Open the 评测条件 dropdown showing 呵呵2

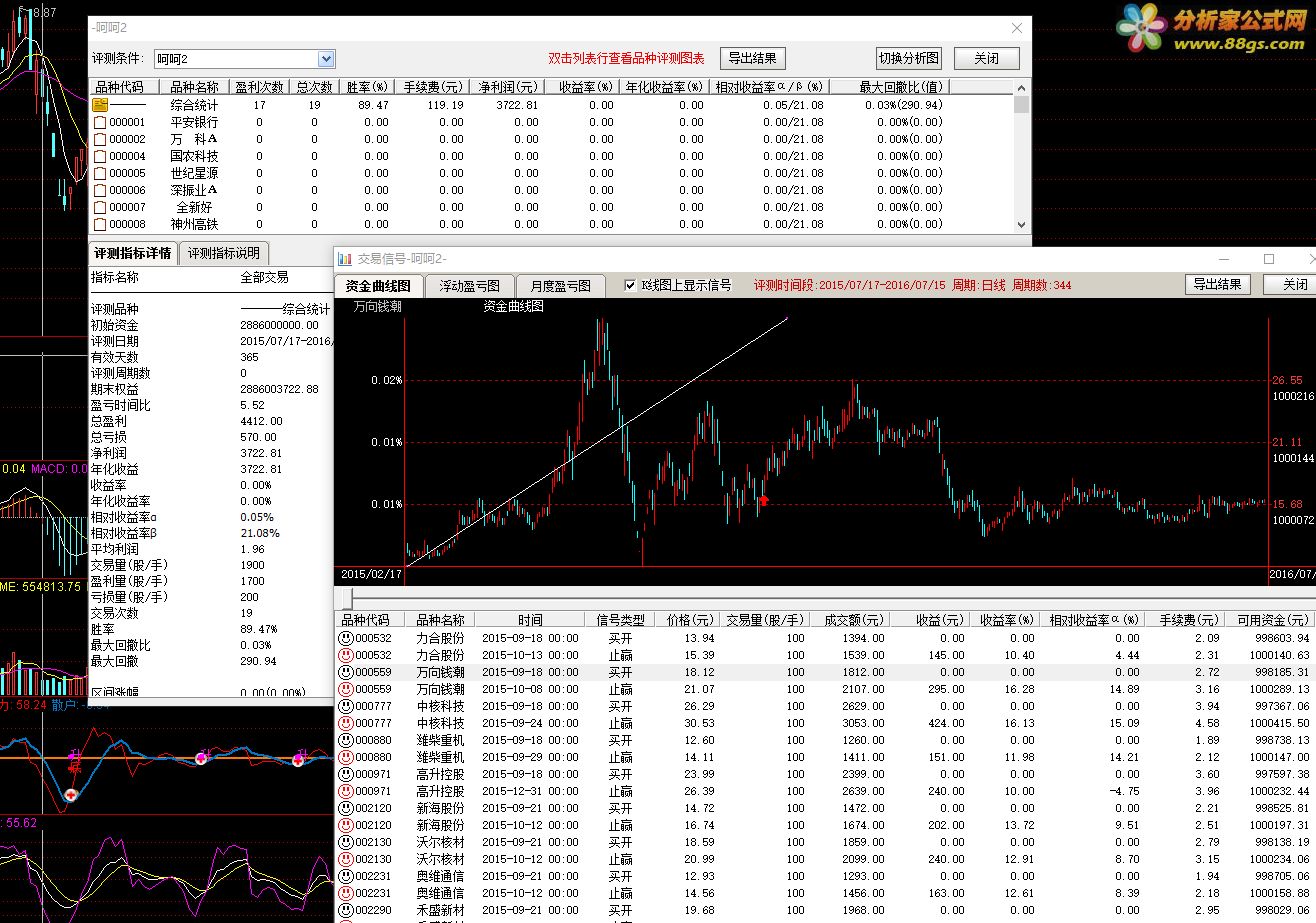(326, 59)
